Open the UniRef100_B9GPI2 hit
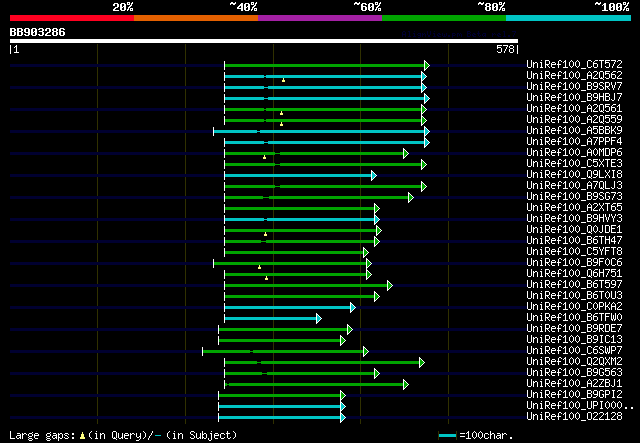 coord(574,395)
